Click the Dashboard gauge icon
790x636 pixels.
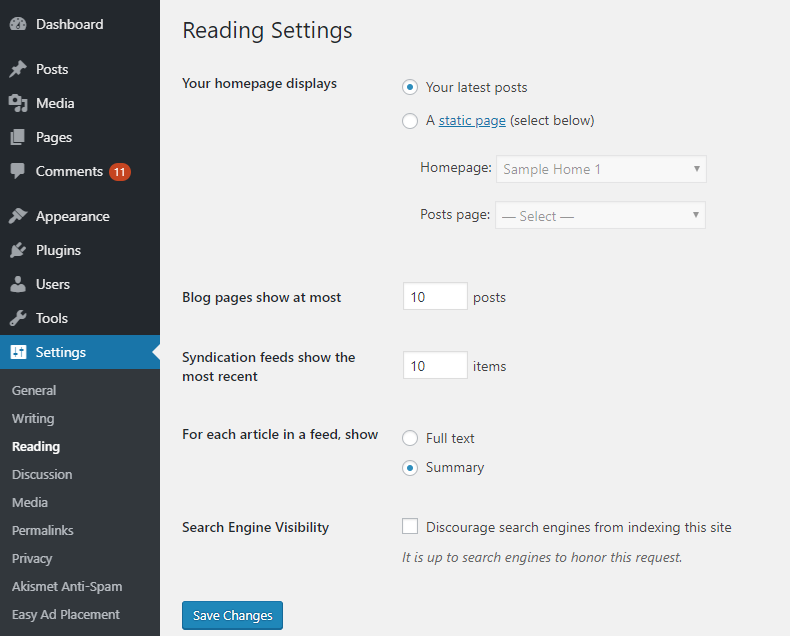coord(18,24)
